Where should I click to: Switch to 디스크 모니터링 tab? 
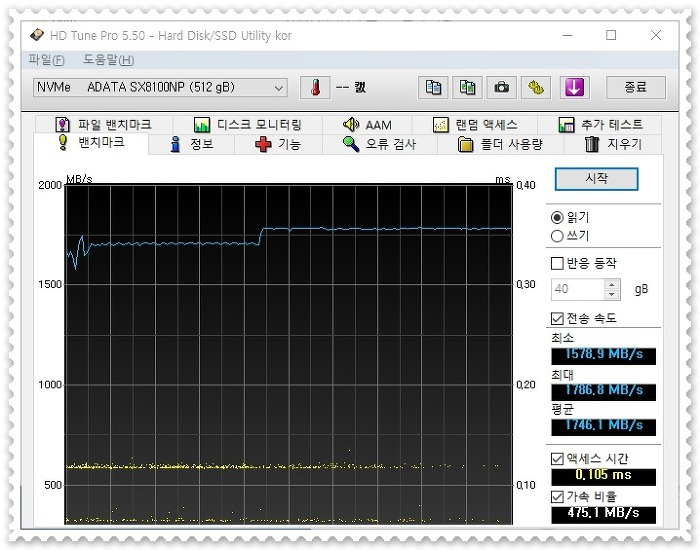(x=248, y=125)
